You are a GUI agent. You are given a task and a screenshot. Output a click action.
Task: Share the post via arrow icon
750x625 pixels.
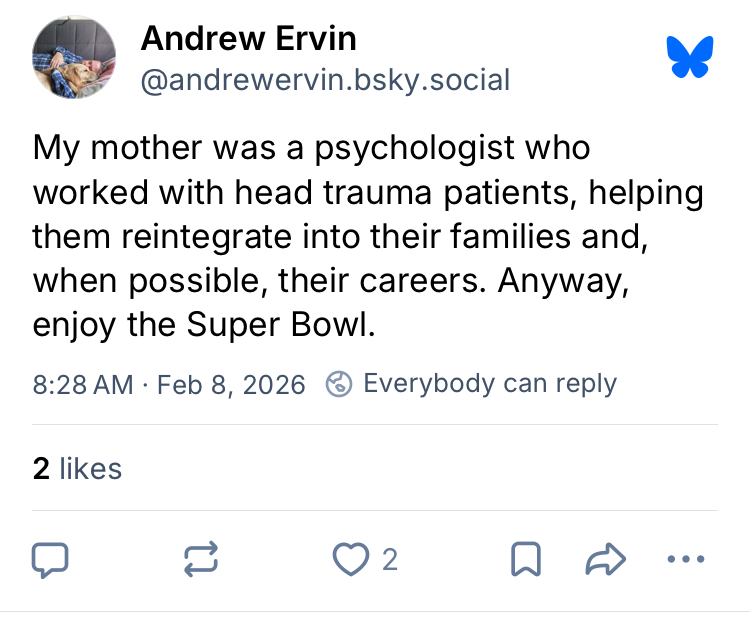click(606, 560)
